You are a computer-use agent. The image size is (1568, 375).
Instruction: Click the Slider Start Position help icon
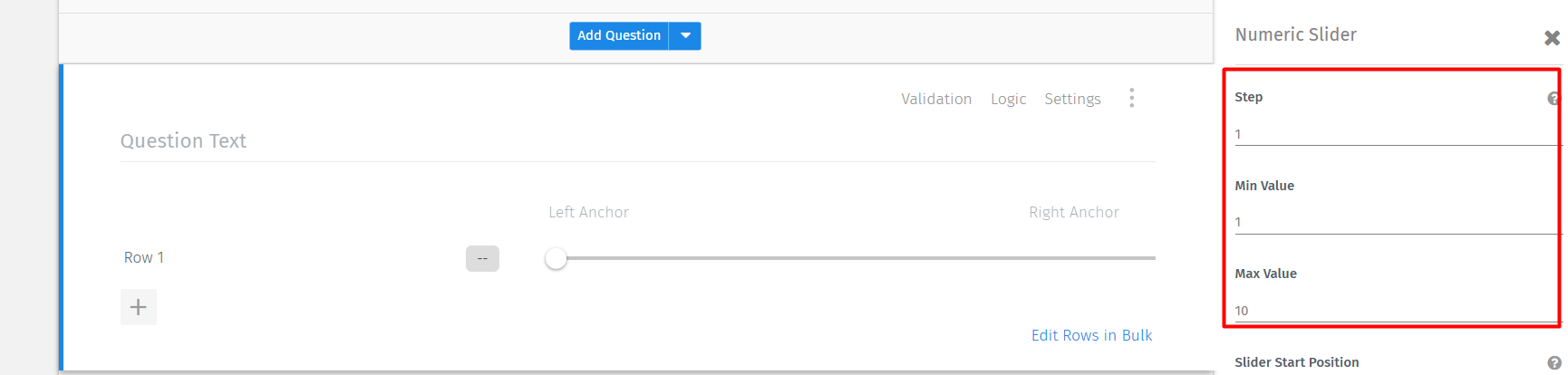point(1553,362)
